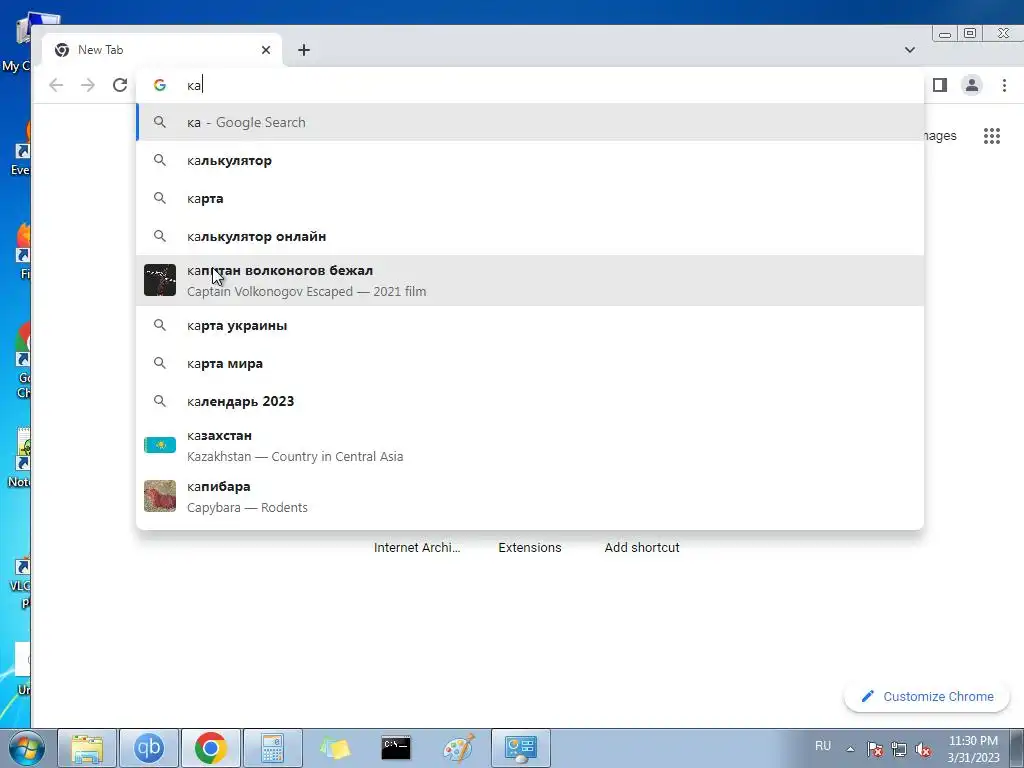
Task: Close the New Tab tab
Action: [x=266, y=50]
